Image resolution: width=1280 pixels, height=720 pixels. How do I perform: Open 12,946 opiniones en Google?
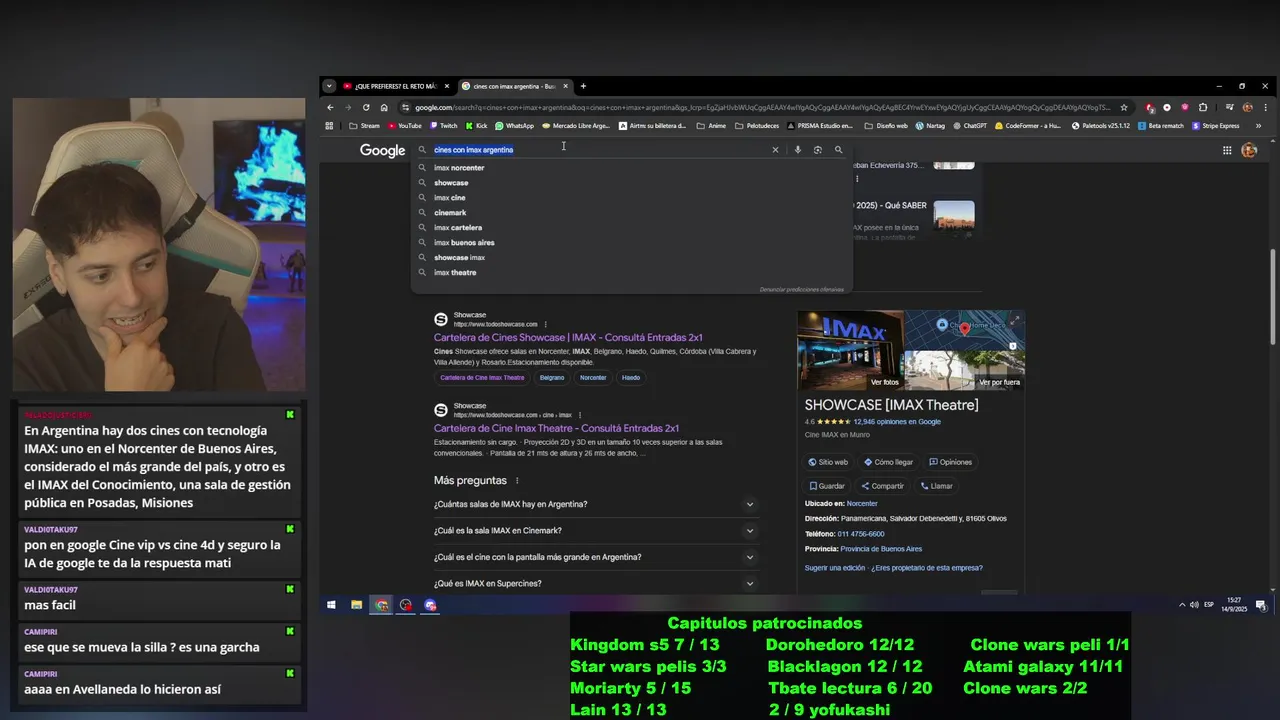tap(897, 422)
